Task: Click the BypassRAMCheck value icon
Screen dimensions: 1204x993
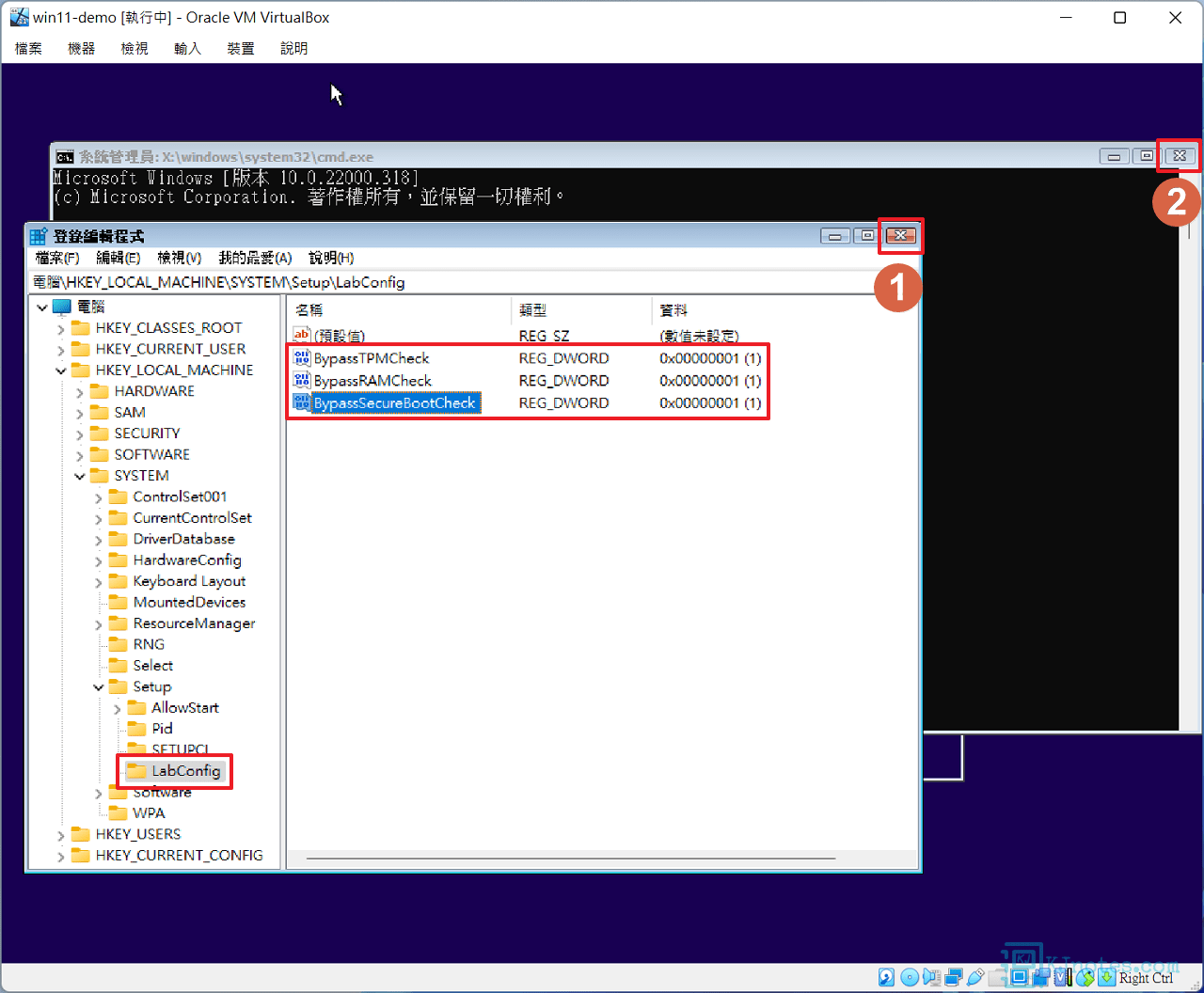Action: [302, 381]
